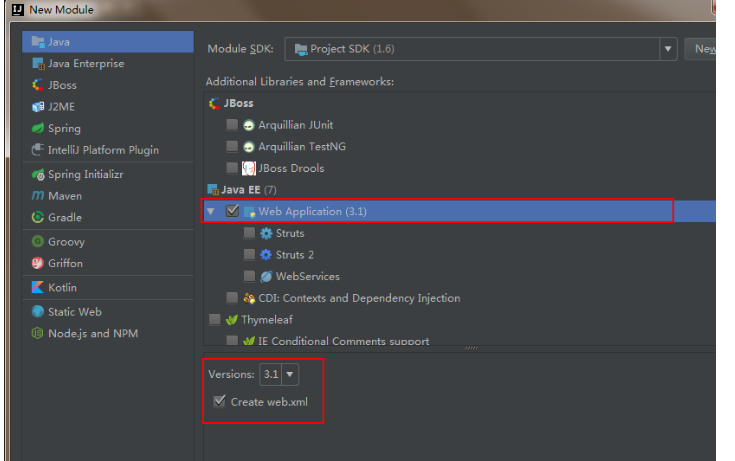Click the IntelliJ logo in title bar

point(18,10)
